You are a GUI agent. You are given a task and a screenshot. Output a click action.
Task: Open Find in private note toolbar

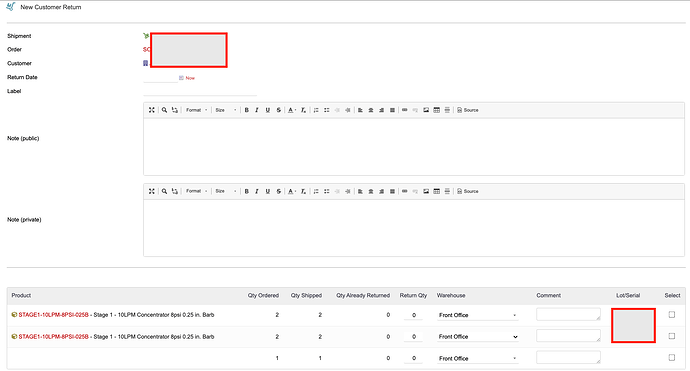[164, 191]
